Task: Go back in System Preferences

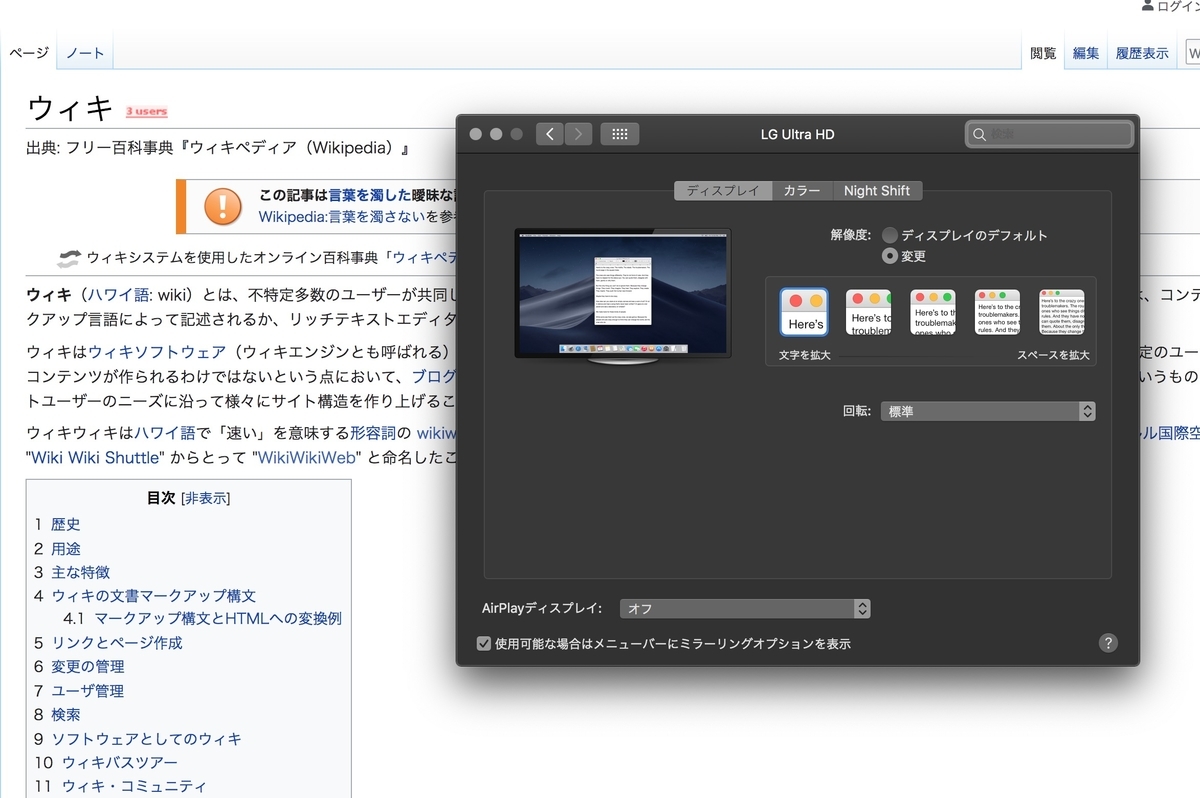Action: 549,134
